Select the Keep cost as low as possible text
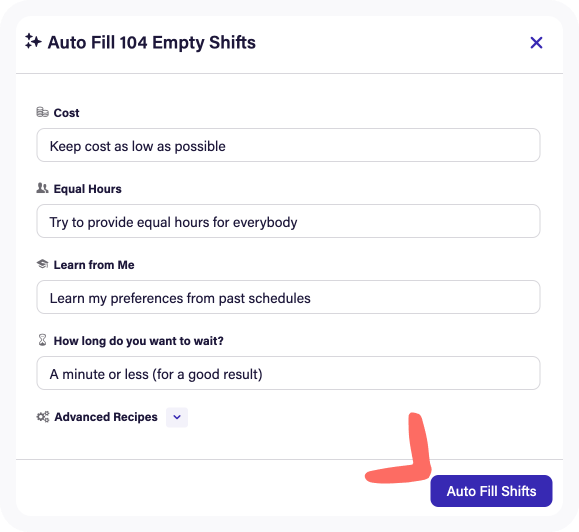Screen dimensions: 579x532 138,146
